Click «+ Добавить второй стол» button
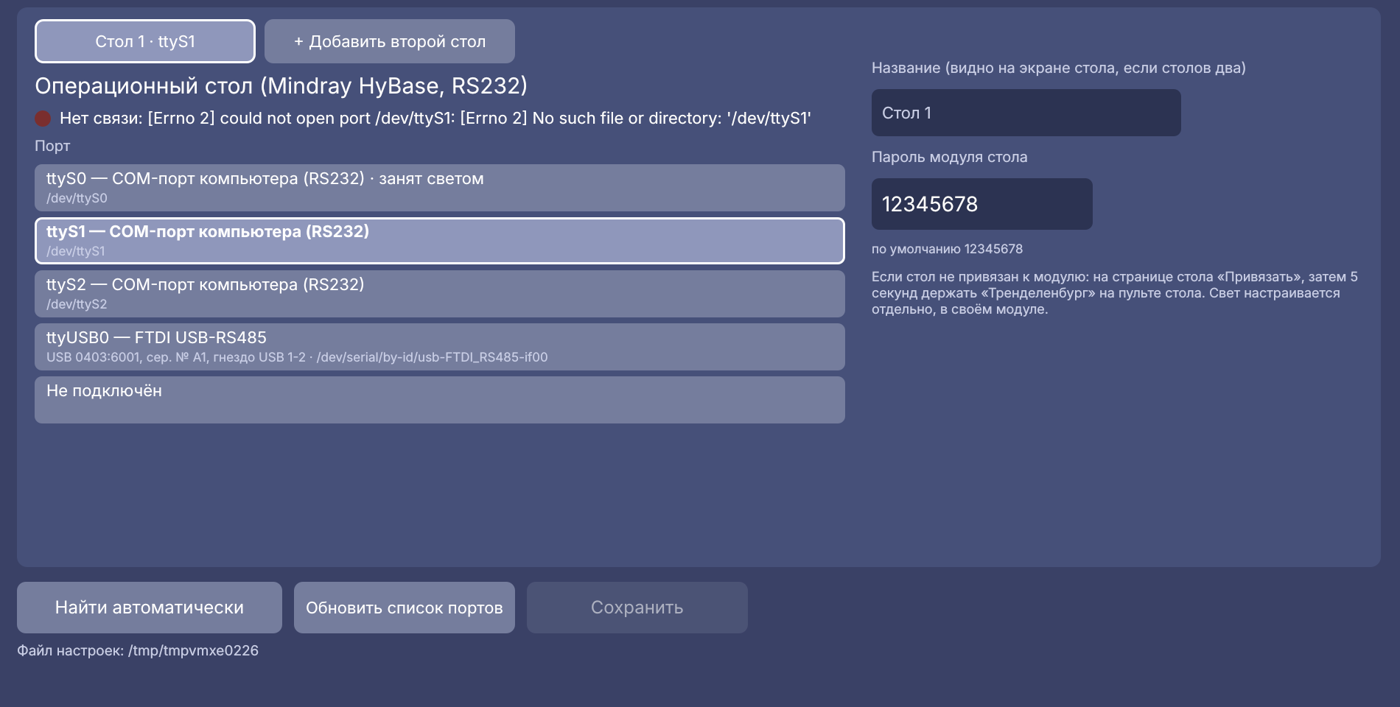This screenshot has width=1400, height=707. coord(390,41)
